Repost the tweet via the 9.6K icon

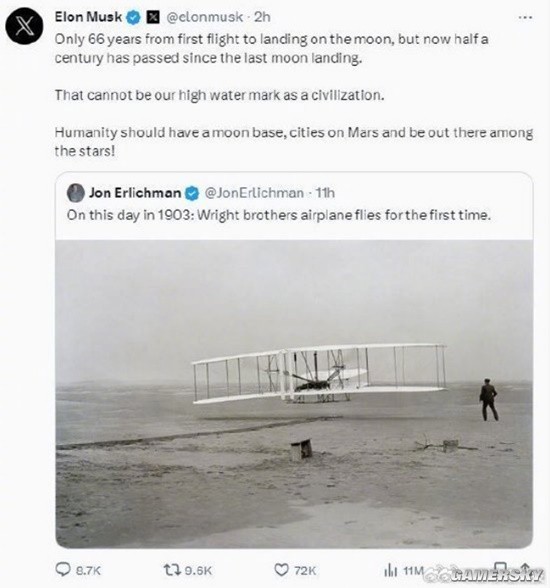point(172,570)
